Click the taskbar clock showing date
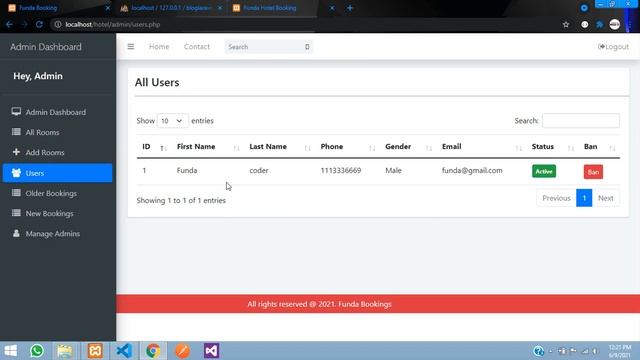 click(620, 351)
